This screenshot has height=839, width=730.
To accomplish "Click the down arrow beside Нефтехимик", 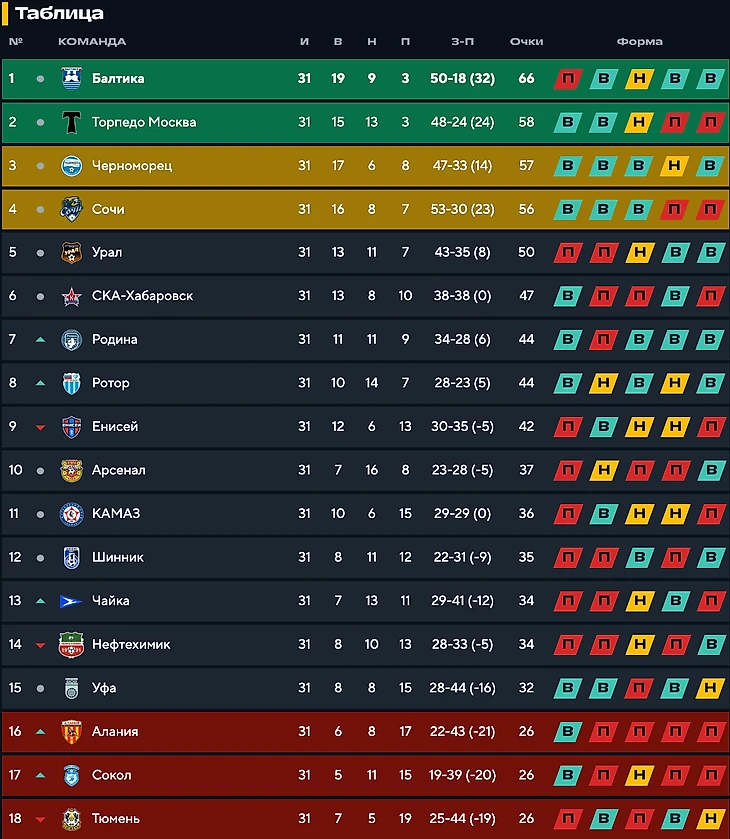I will (x=40, y=645).
